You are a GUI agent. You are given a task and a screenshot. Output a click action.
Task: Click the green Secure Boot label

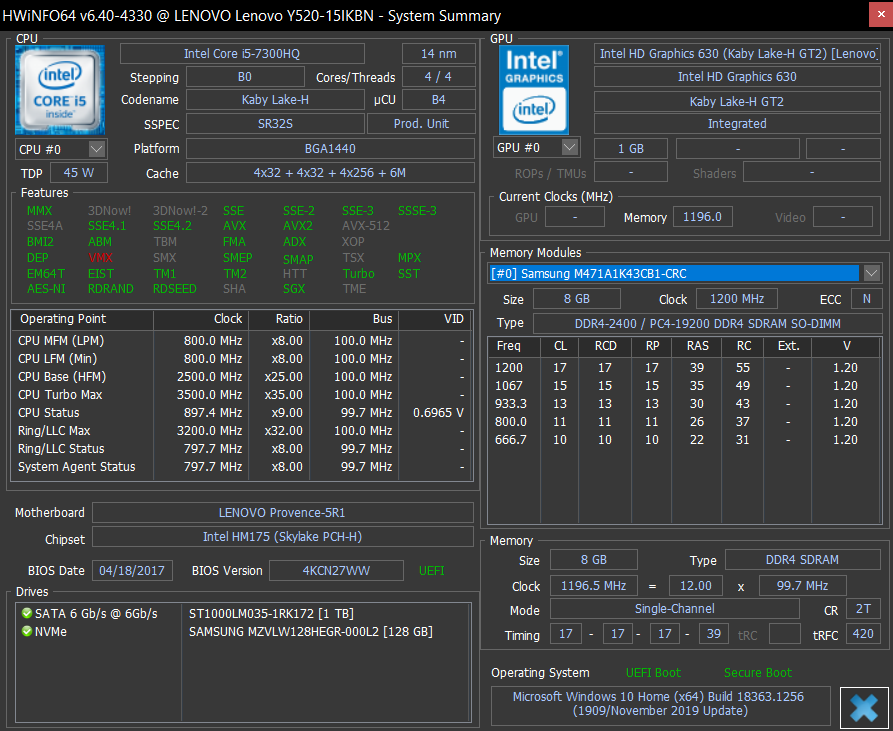click(x=757, y=672)
